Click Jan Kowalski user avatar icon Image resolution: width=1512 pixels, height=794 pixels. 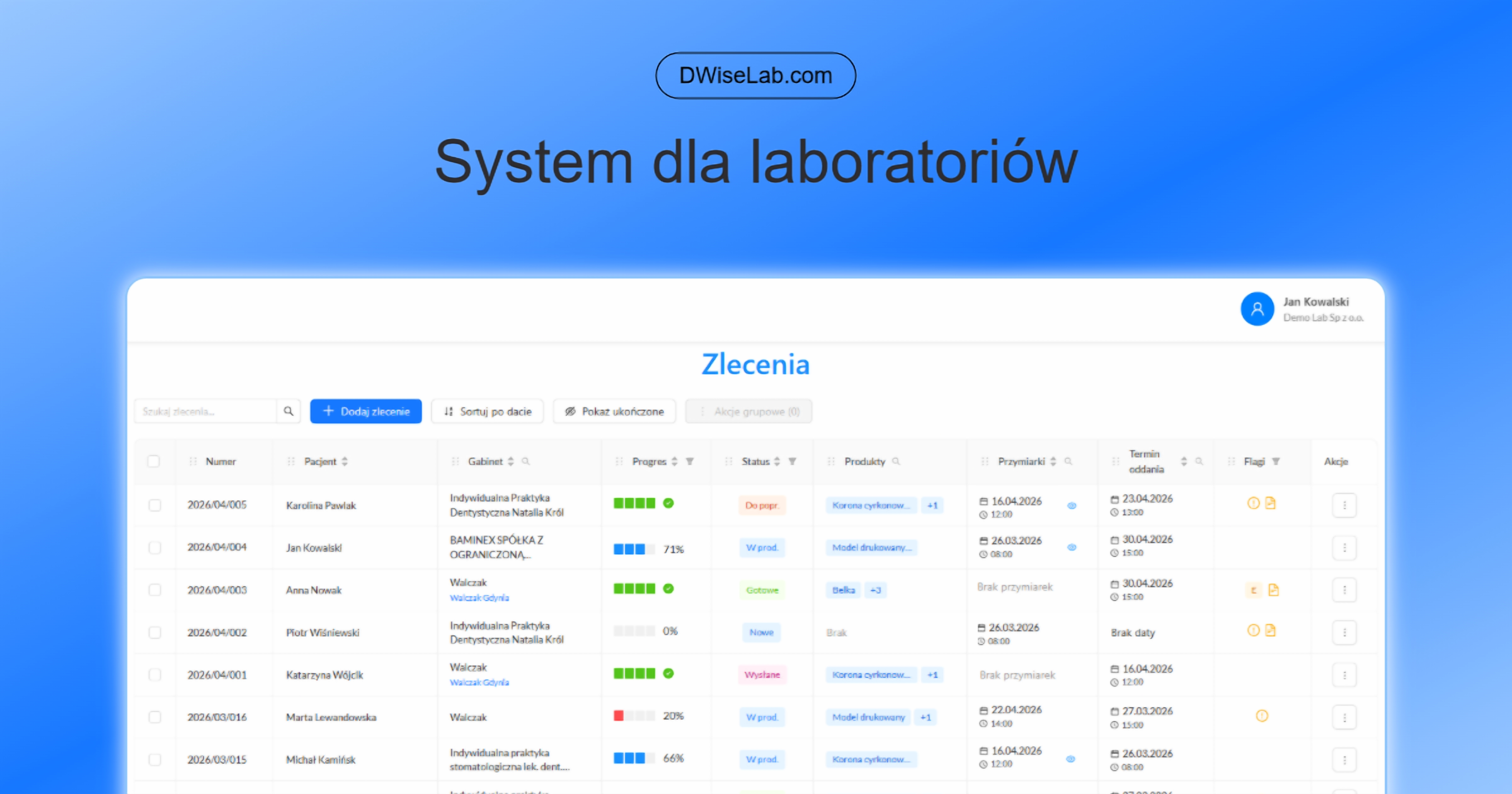(1257, 309)
